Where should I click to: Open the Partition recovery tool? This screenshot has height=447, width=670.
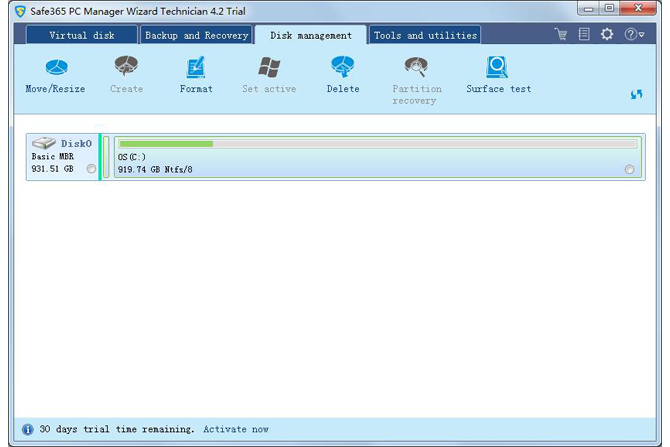pyautogui.click(x=417, y=78)
